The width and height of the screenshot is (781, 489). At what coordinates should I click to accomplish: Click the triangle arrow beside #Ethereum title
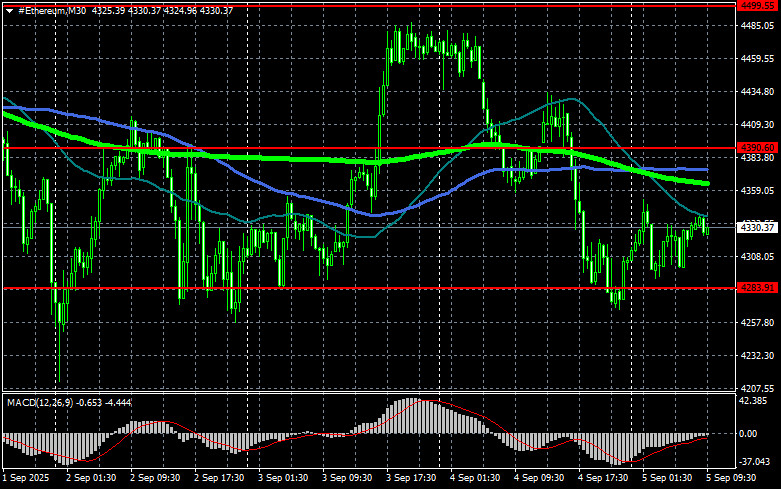pos(8,9)
